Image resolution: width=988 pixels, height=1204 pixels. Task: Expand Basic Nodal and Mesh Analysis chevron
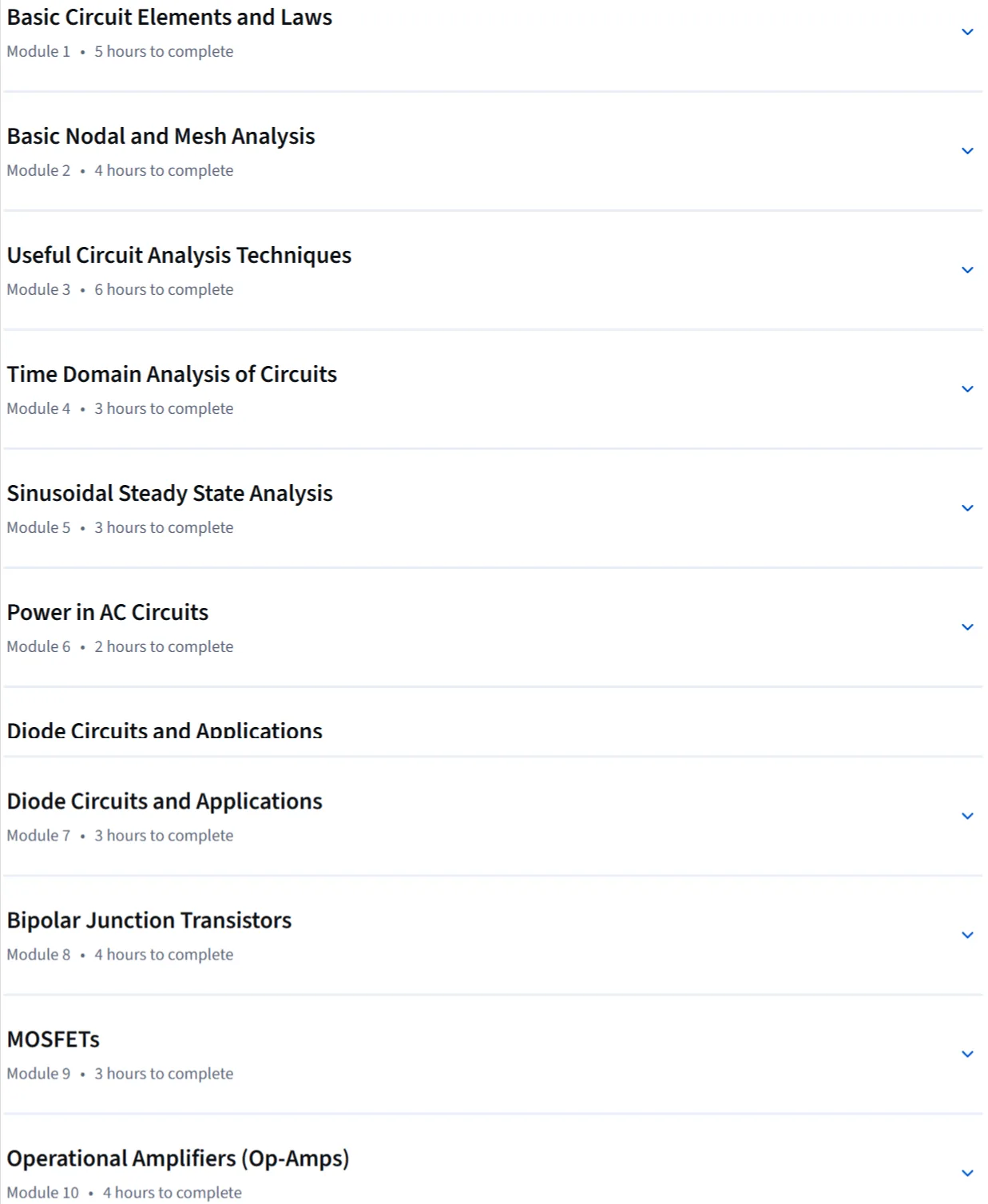[967, 151]
